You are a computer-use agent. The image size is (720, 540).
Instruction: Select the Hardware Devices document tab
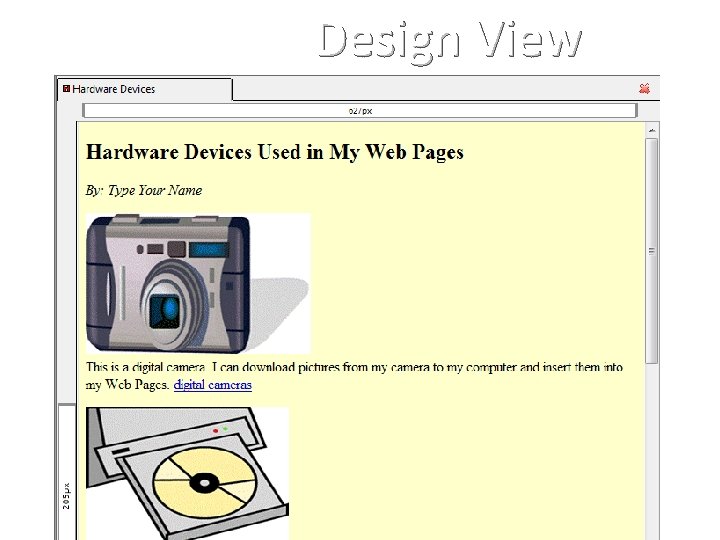click(145, 89)
